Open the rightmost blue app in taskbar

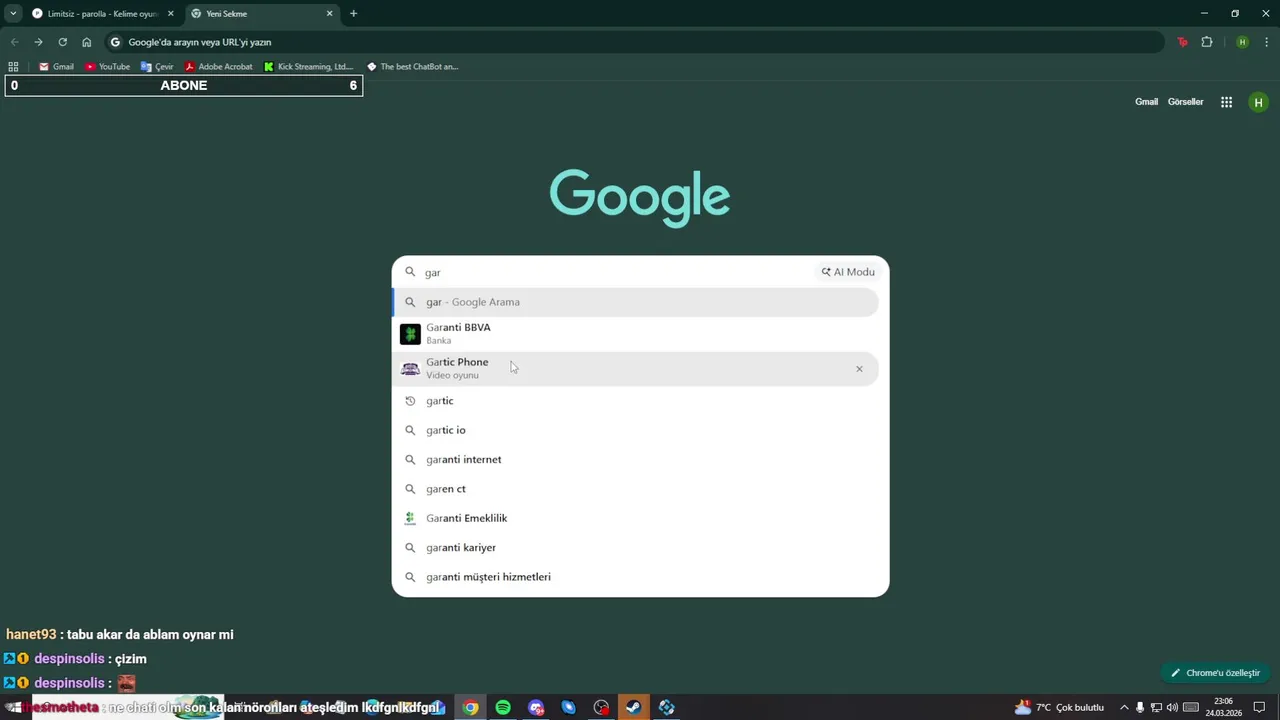tap(666, 707)
